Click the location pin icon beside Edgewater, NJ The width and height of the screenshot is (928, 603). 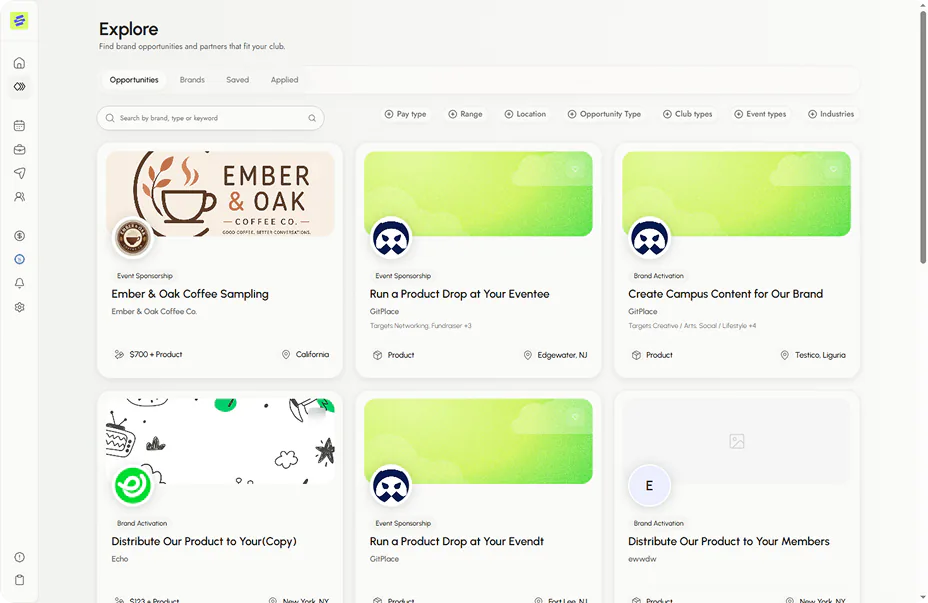coord(527,355)
